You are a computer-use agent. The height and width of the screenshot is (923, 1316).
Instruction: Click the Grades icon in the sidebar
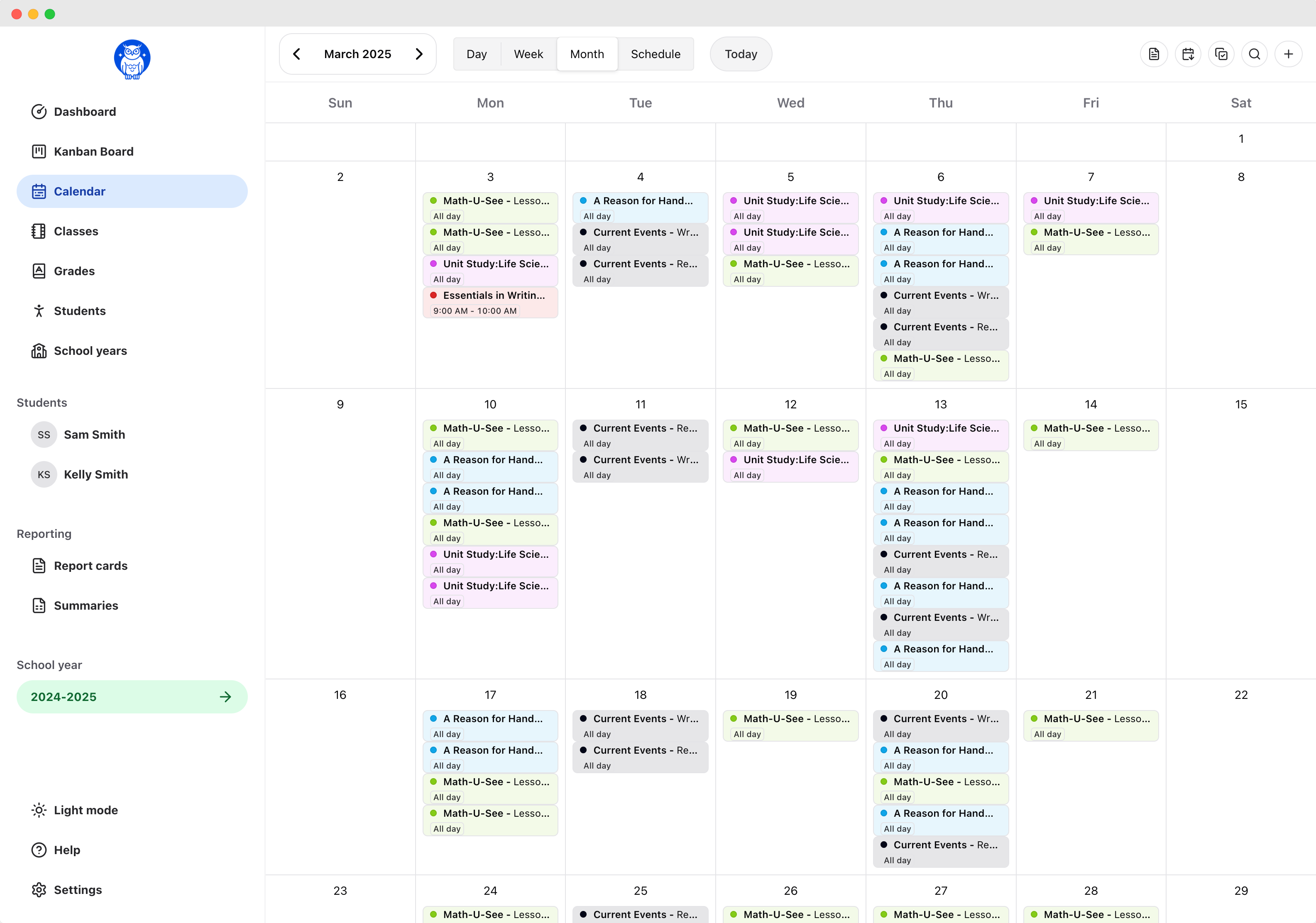point(39,271)
